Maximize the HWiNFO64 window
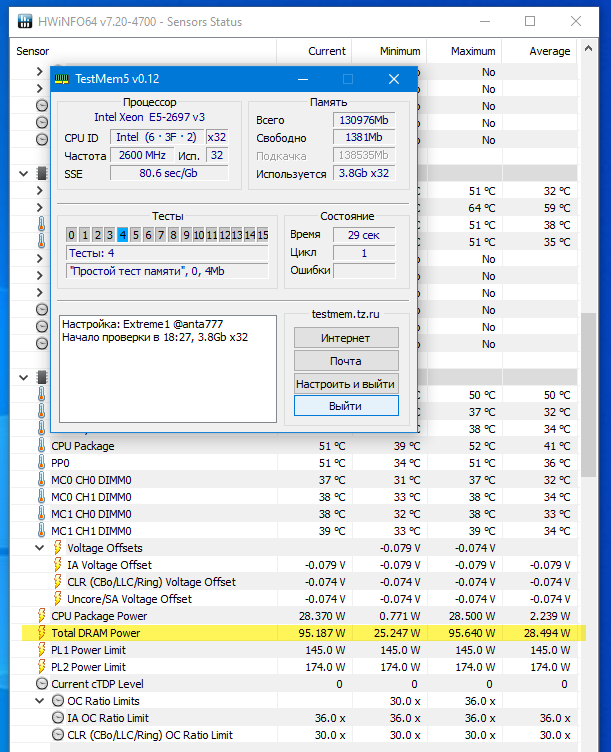Screen dimensions: 611x752 530,21
